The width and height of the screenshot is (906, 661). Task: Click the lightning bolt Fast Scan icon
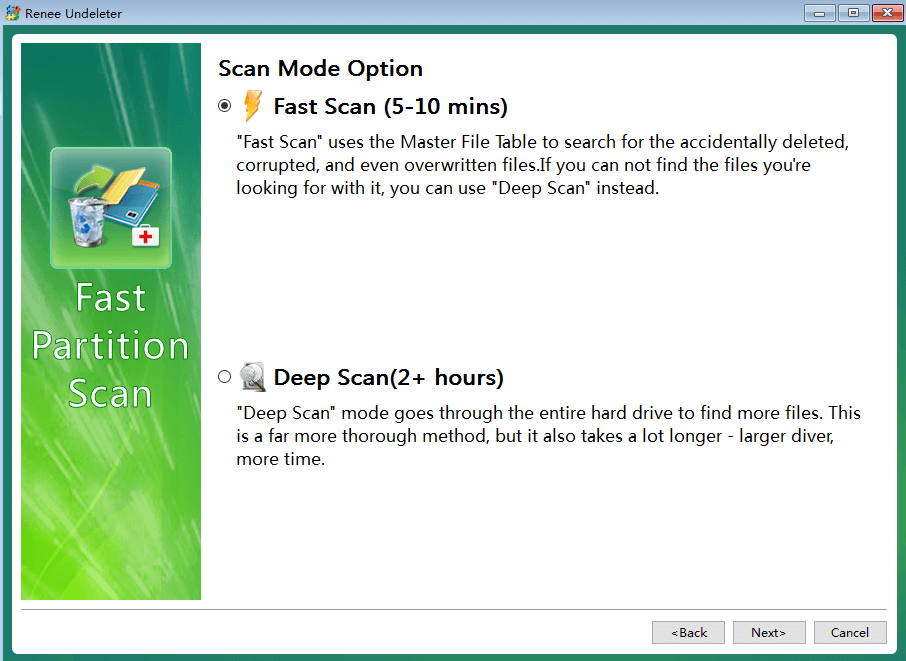click(x=253, y=105)
